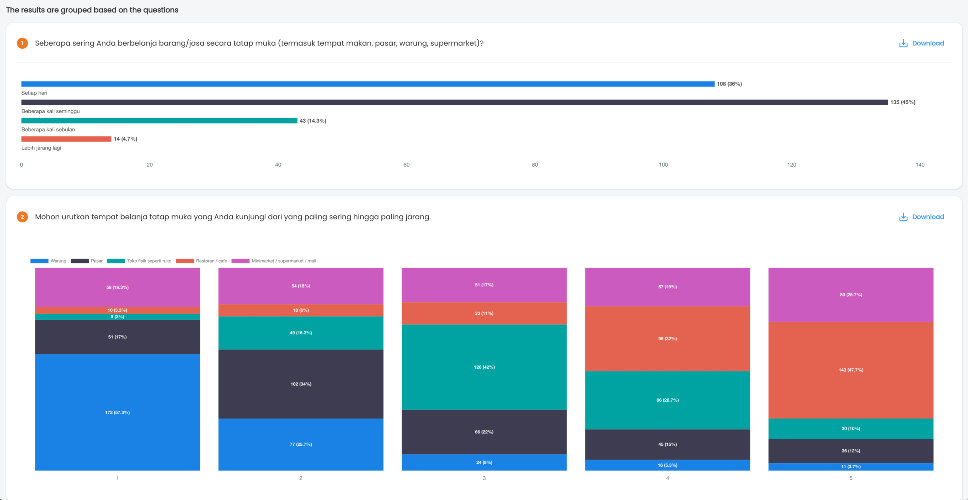Select rank 3 blue '24 (8%)' segment
This screenshot has width=968, height=500.
[484, 462]
